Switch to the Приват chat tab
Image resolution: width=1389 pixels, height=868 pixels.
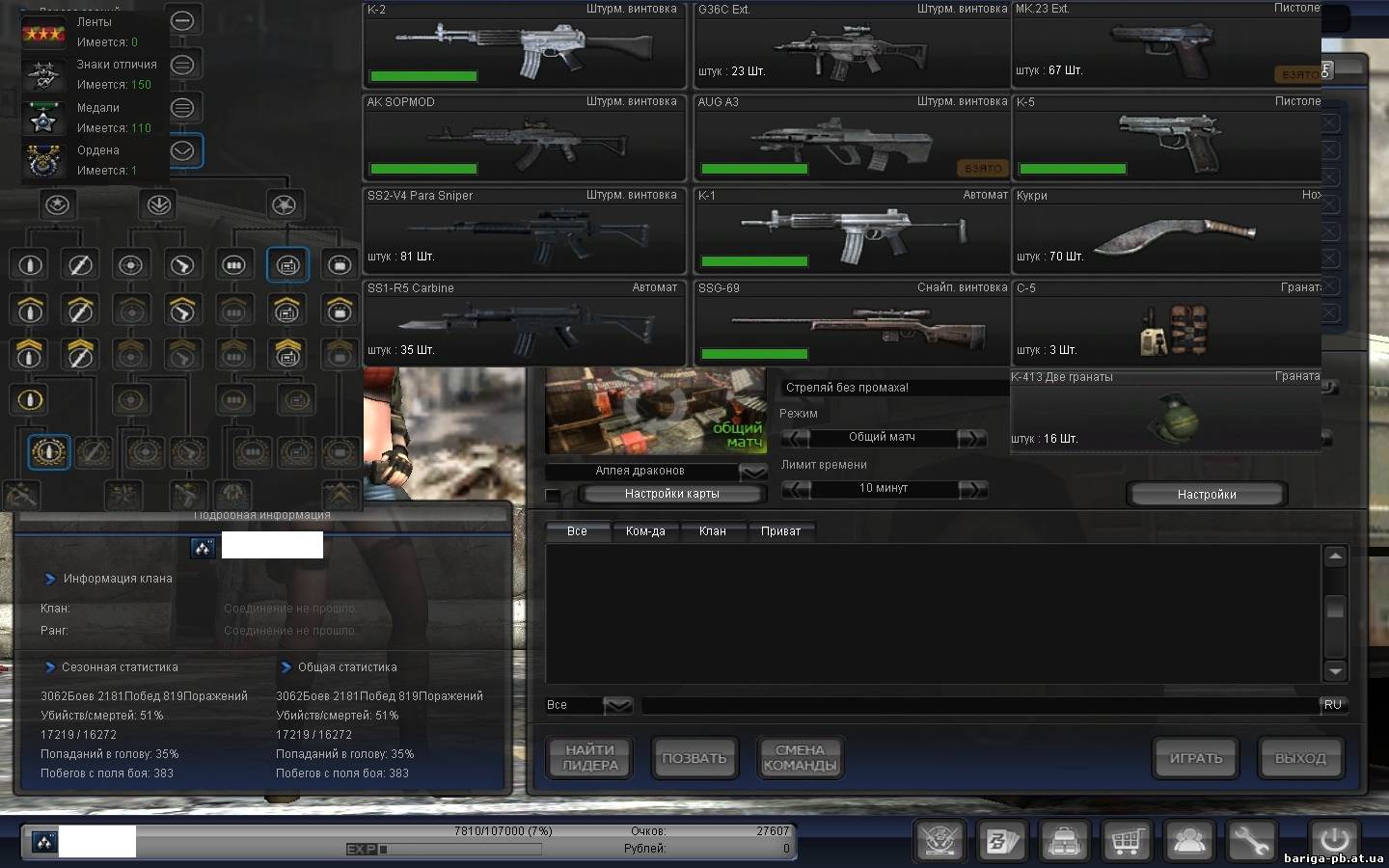(x=781, y=531)
